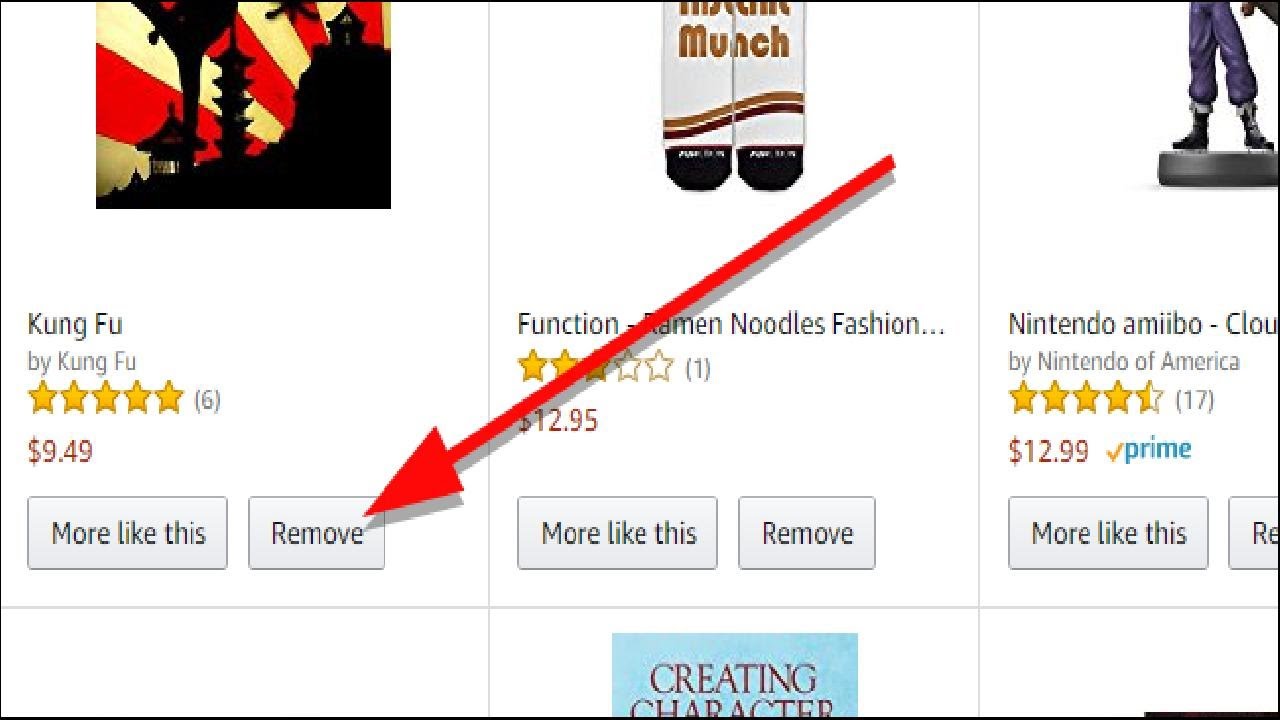Click the star rating for Ramen Noodles item
1280x720 pixels.
[x=596, y=367]
